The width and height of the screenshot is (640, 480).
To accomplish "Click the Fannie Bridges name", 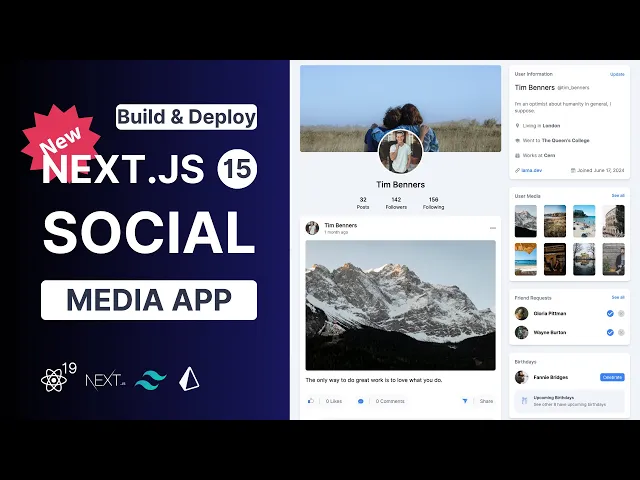I will click(551, 377).
